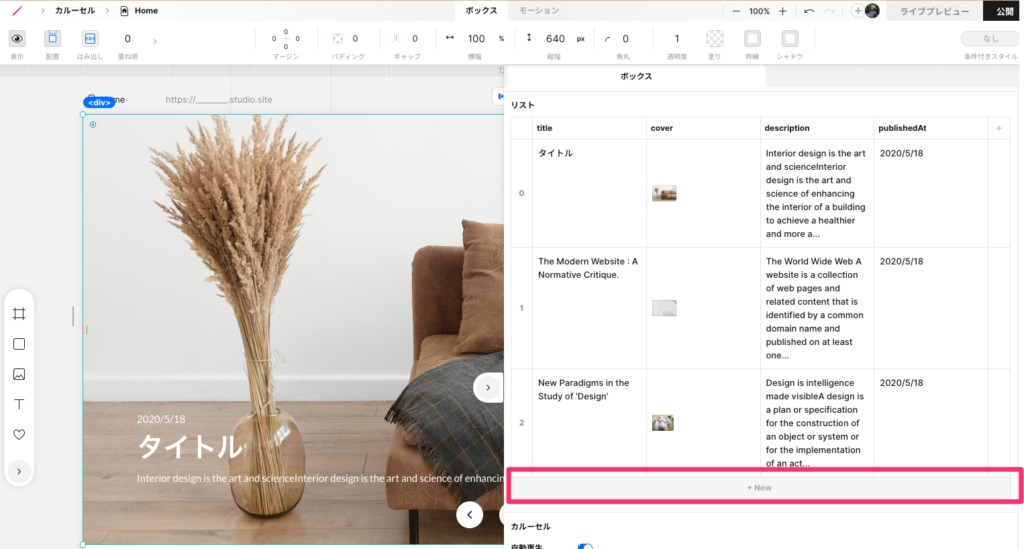Click the STUDIO pink logo icon
This screenshot has width=1024, height=549.
click(x=17, y=10)
